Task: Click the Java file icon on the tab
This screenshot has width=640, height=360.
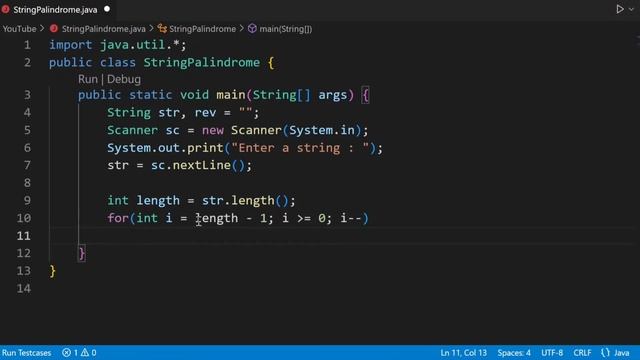Action: point(5,9)
